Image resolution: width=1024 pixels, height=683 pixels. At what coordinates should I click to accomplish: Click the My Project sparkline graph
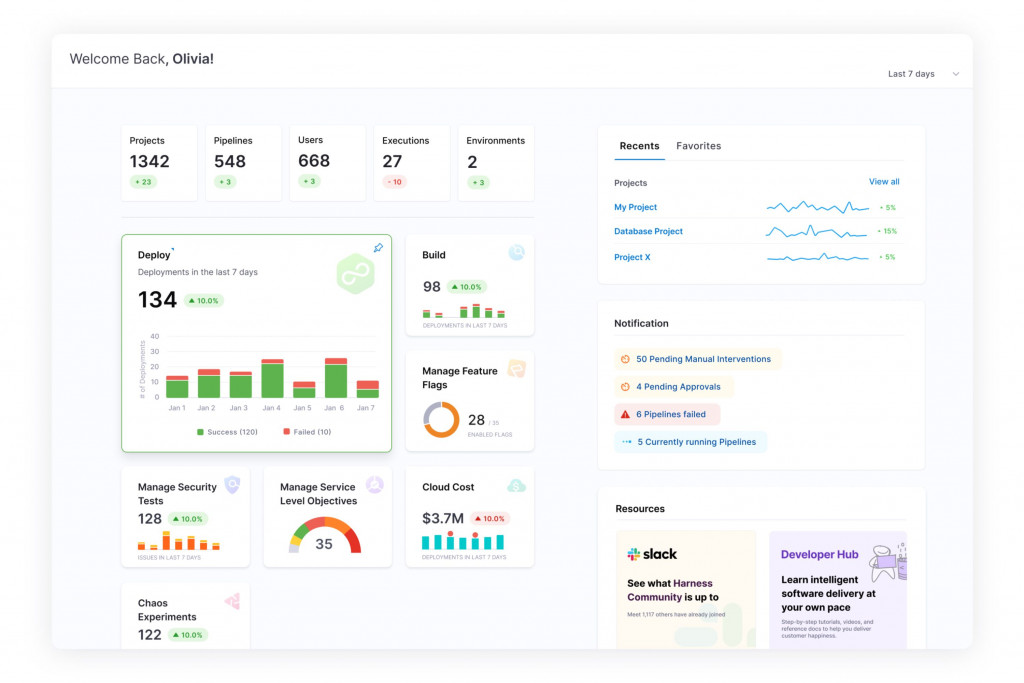point(819,207)
